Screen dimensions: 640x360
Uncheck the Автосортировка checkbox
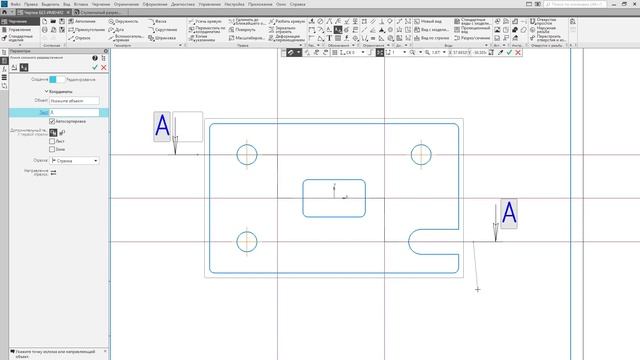pos(52,121)
